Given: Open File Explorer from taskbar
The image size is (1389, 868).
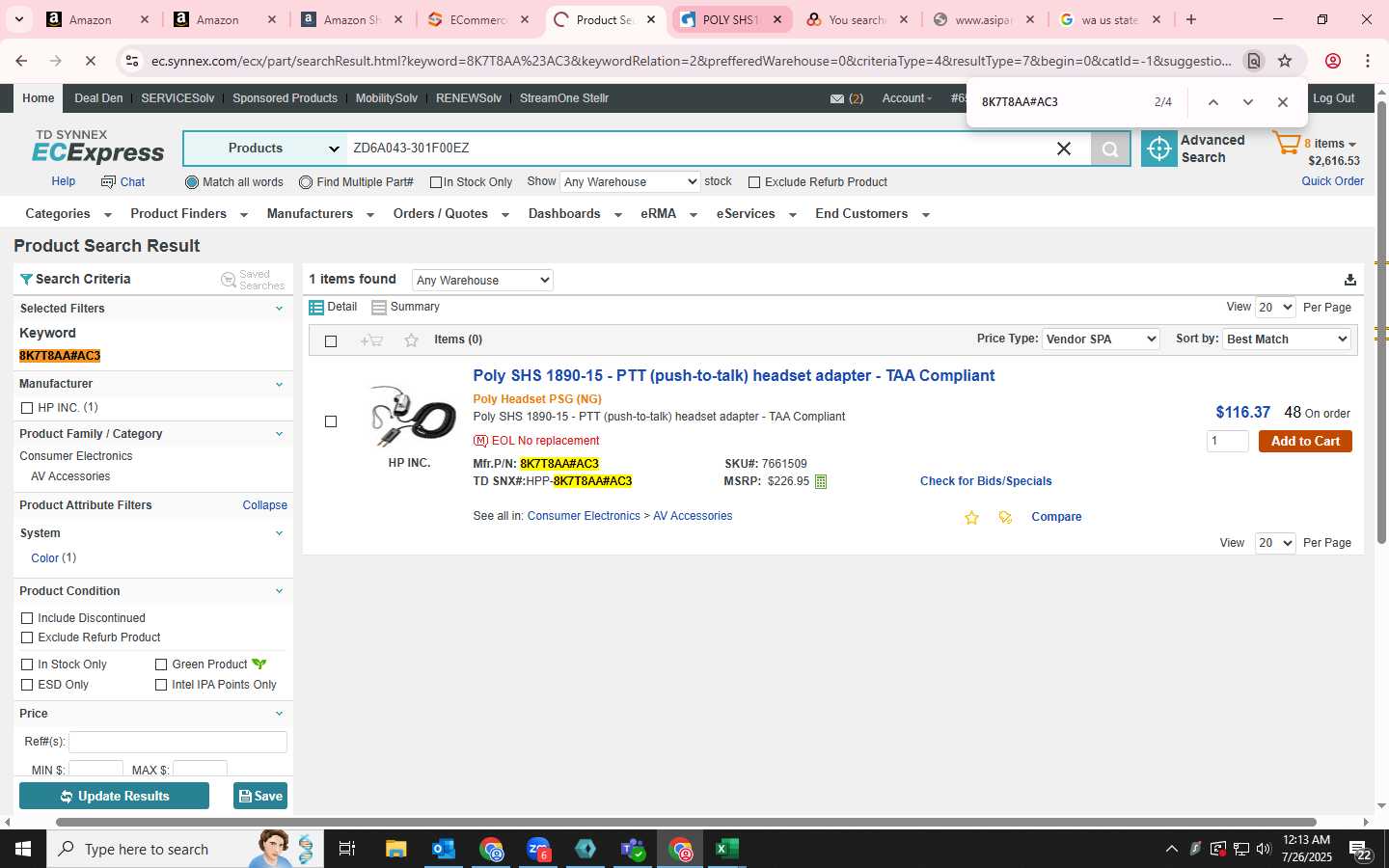Looking at the screenshot, I should tap(396, 849).
